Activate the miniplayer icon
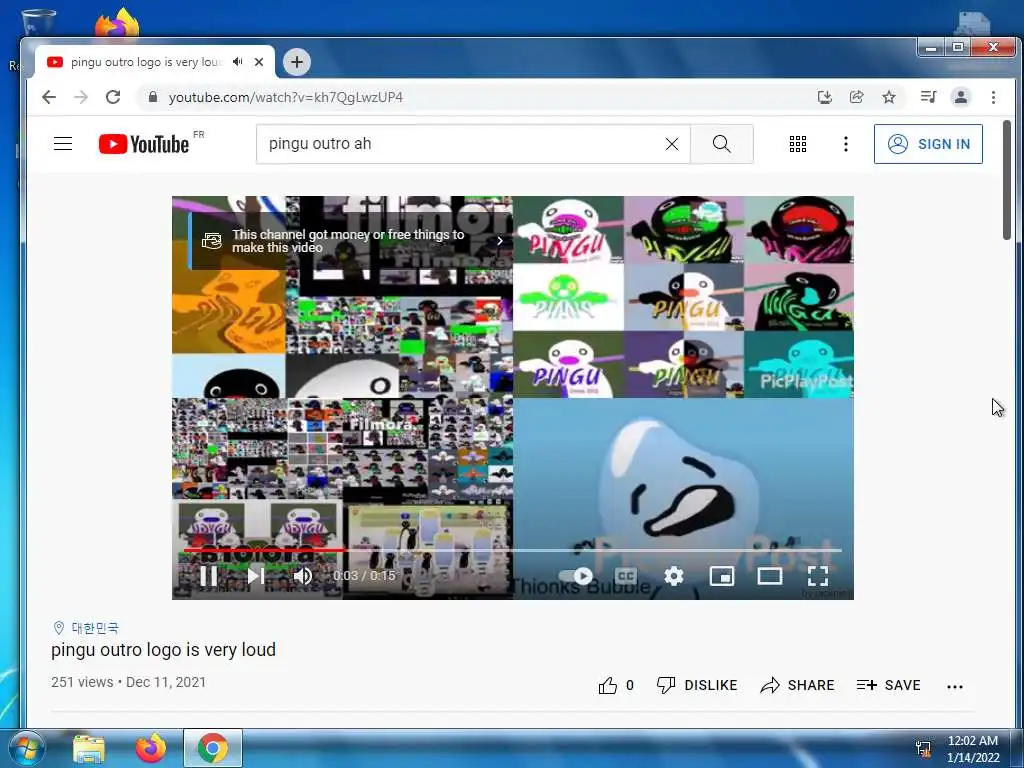The image size is (1024, 768). 722,576
